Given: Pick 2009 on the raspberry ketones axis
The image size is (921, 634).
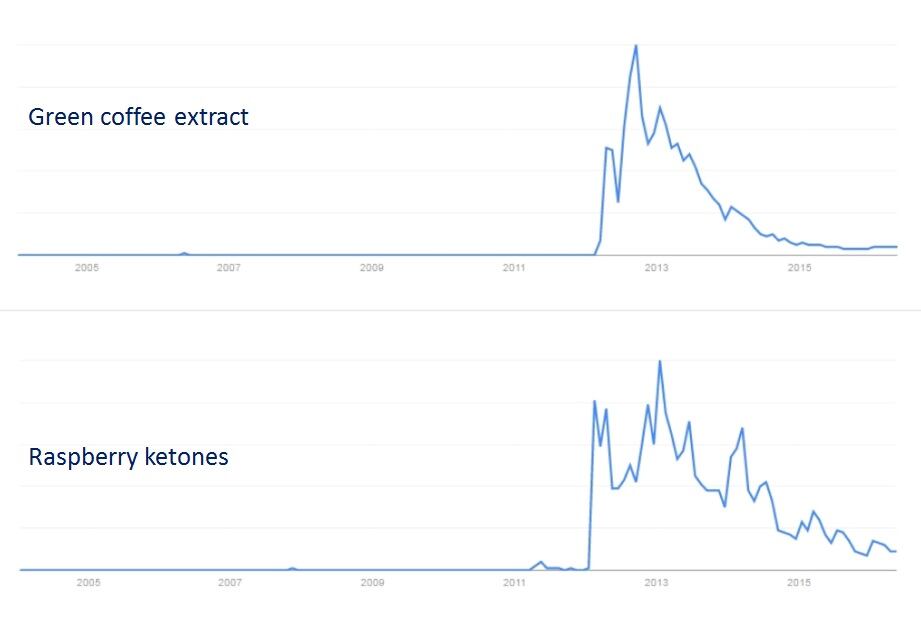Looking at the screenshot, I should (372, 582).
